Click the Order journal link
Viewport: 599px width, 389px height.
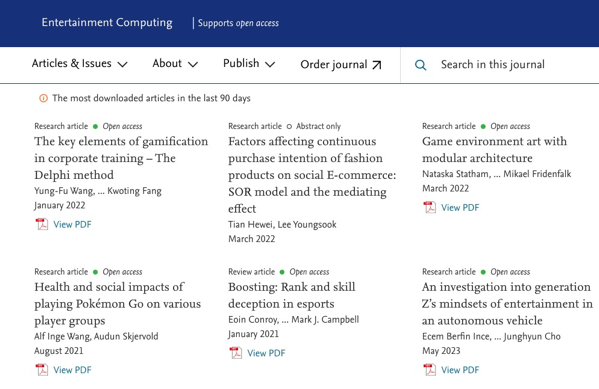(x=341, y=65)
